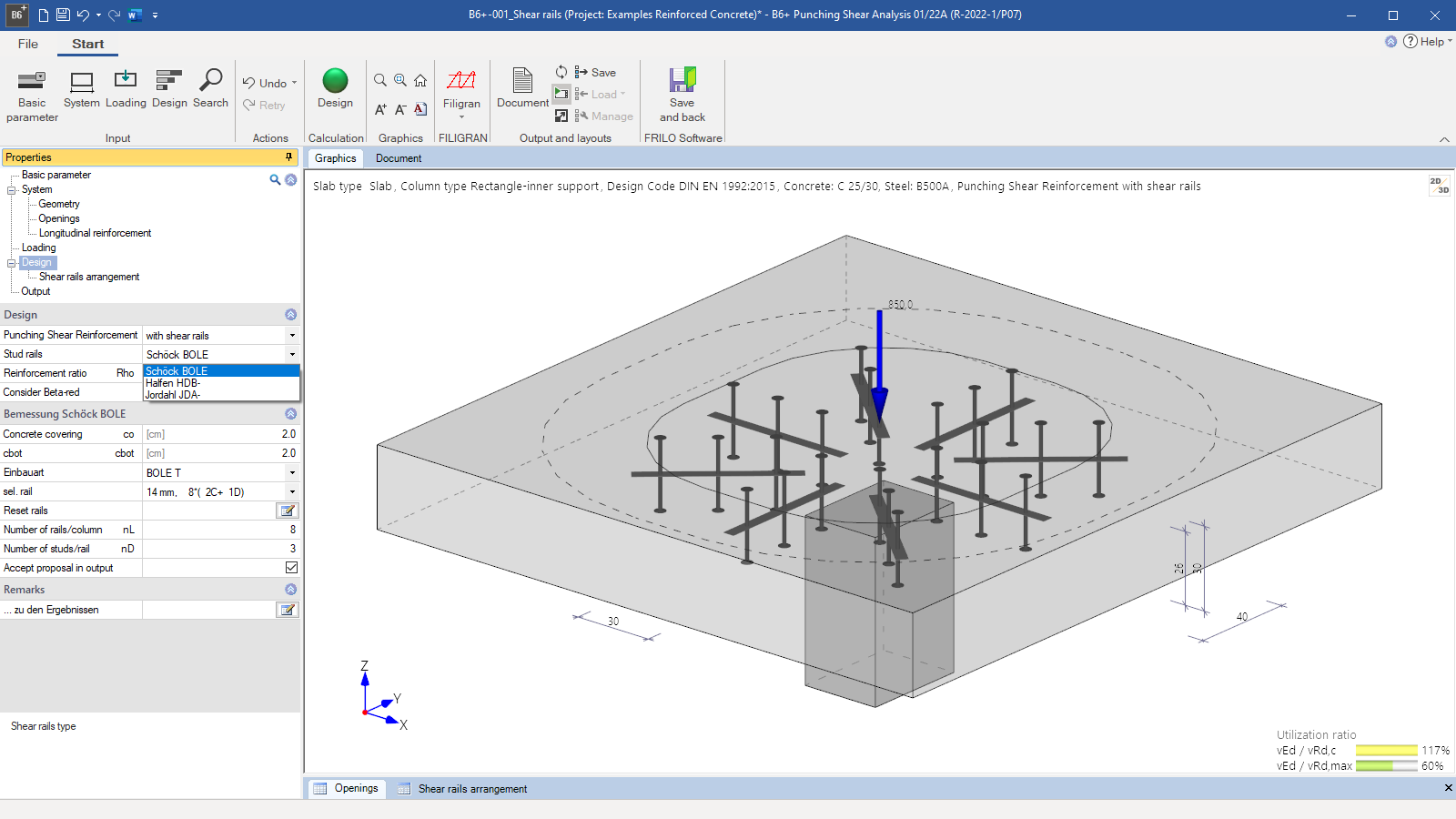Toggle Accept proposal in output checkbox
The image size is (1456, 819).
click(x=291, y=568)
